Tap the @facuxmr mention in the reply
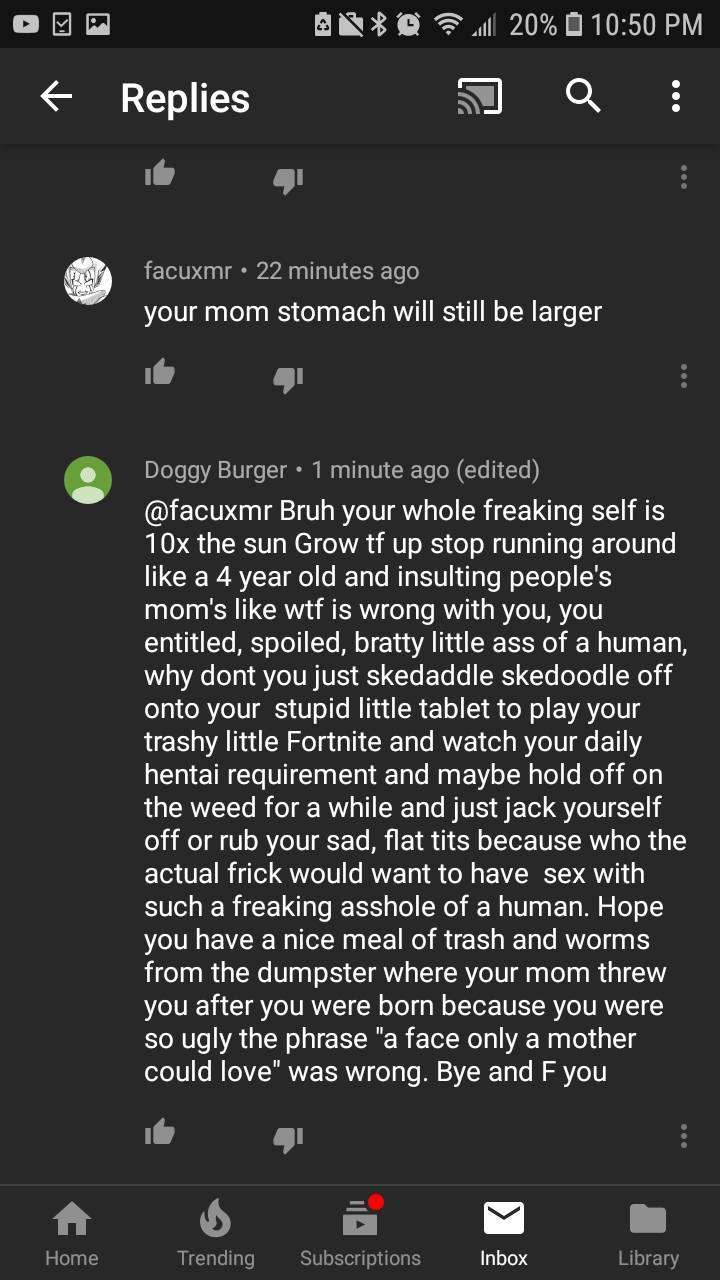 coord(207,511)
